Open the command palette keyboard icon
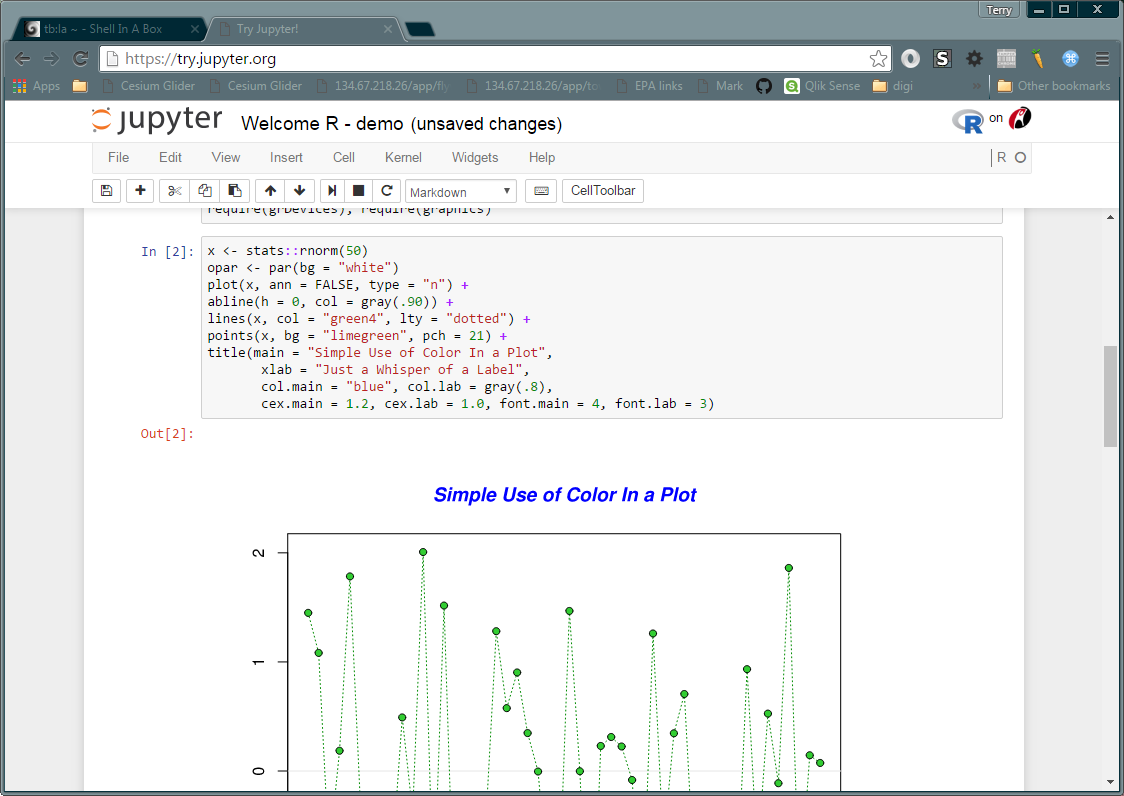Viewport: 1124px width, 796px height. pos(540,191)
